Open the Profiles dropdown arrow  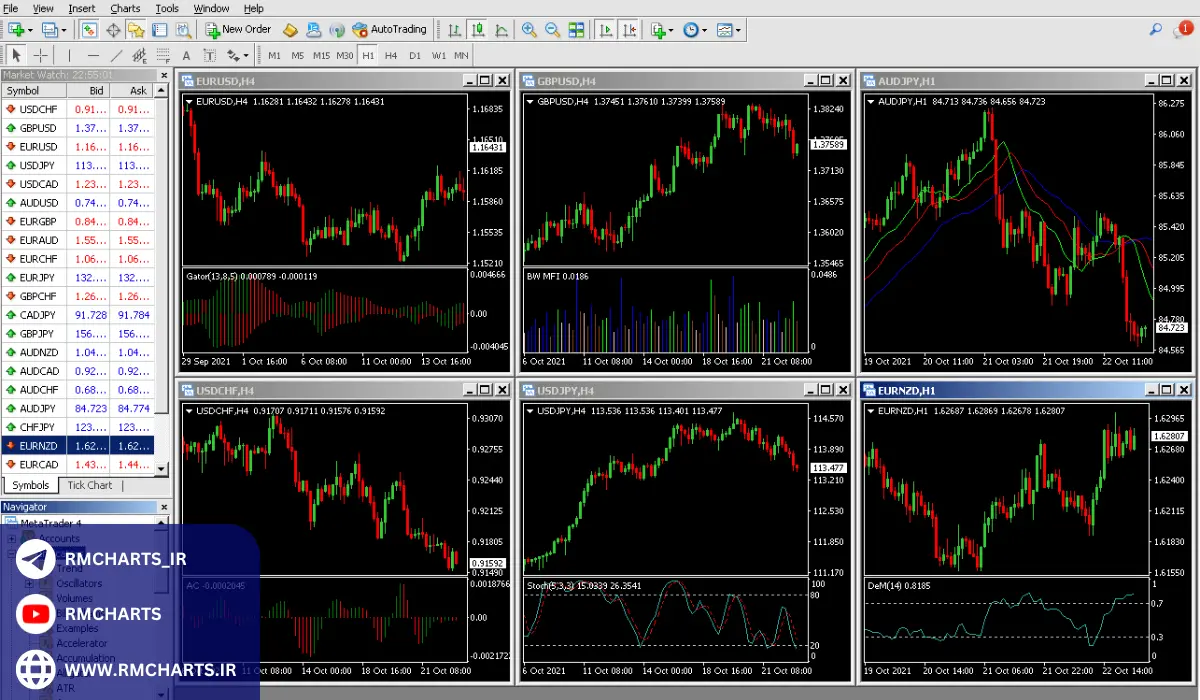click(62, 30)
